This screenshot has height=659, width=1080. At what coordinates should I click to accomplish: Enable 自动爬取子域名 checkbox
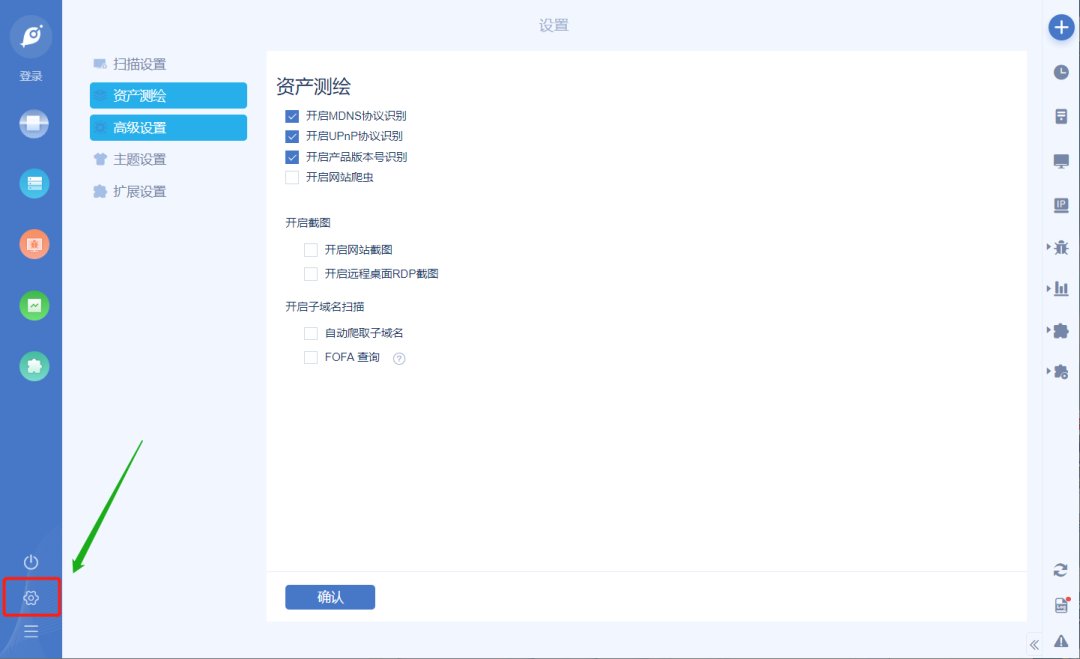pos(311,333)
